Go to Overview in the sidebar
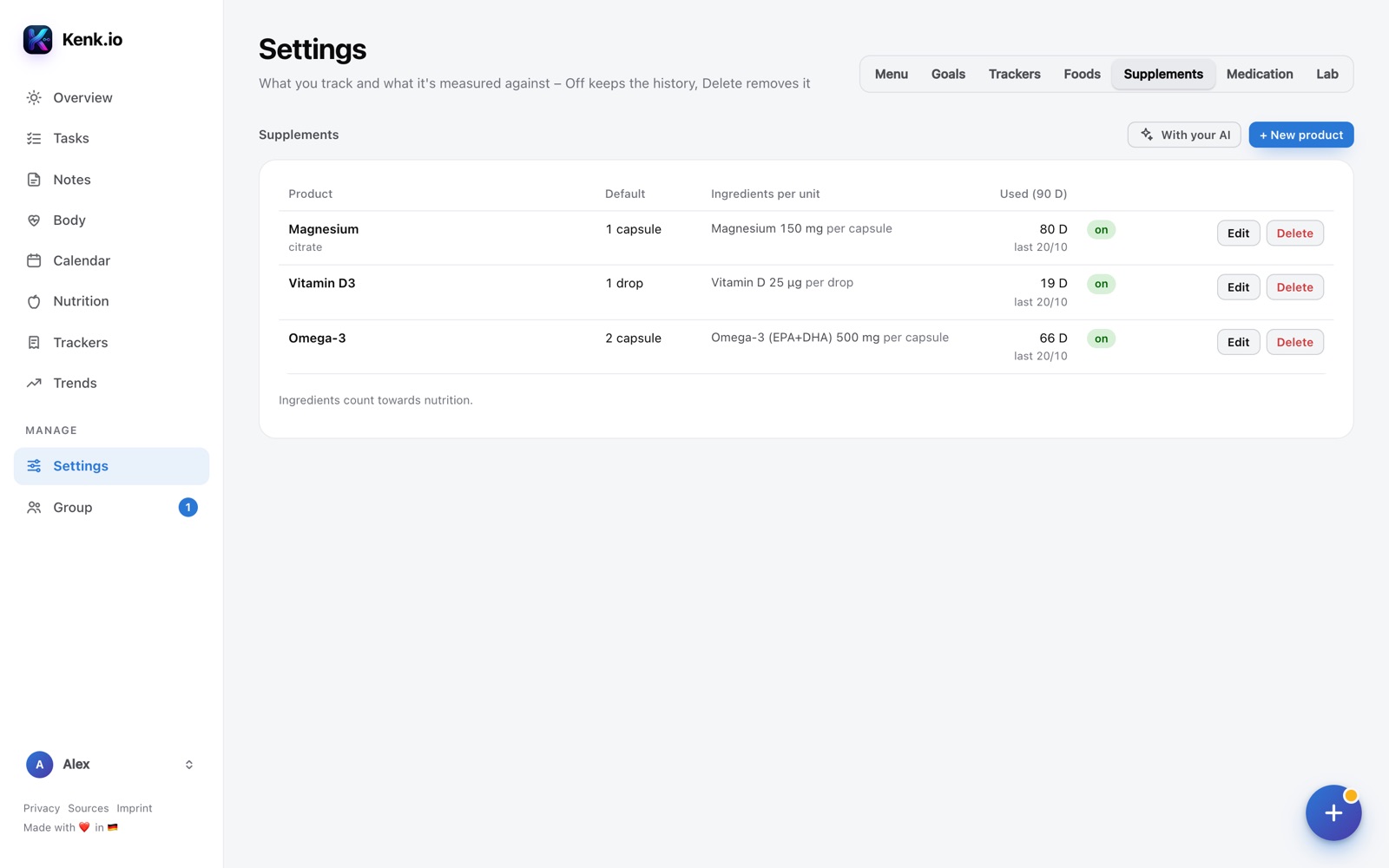Viewport: 1389px width, 868px height. [x=111, y=98]
